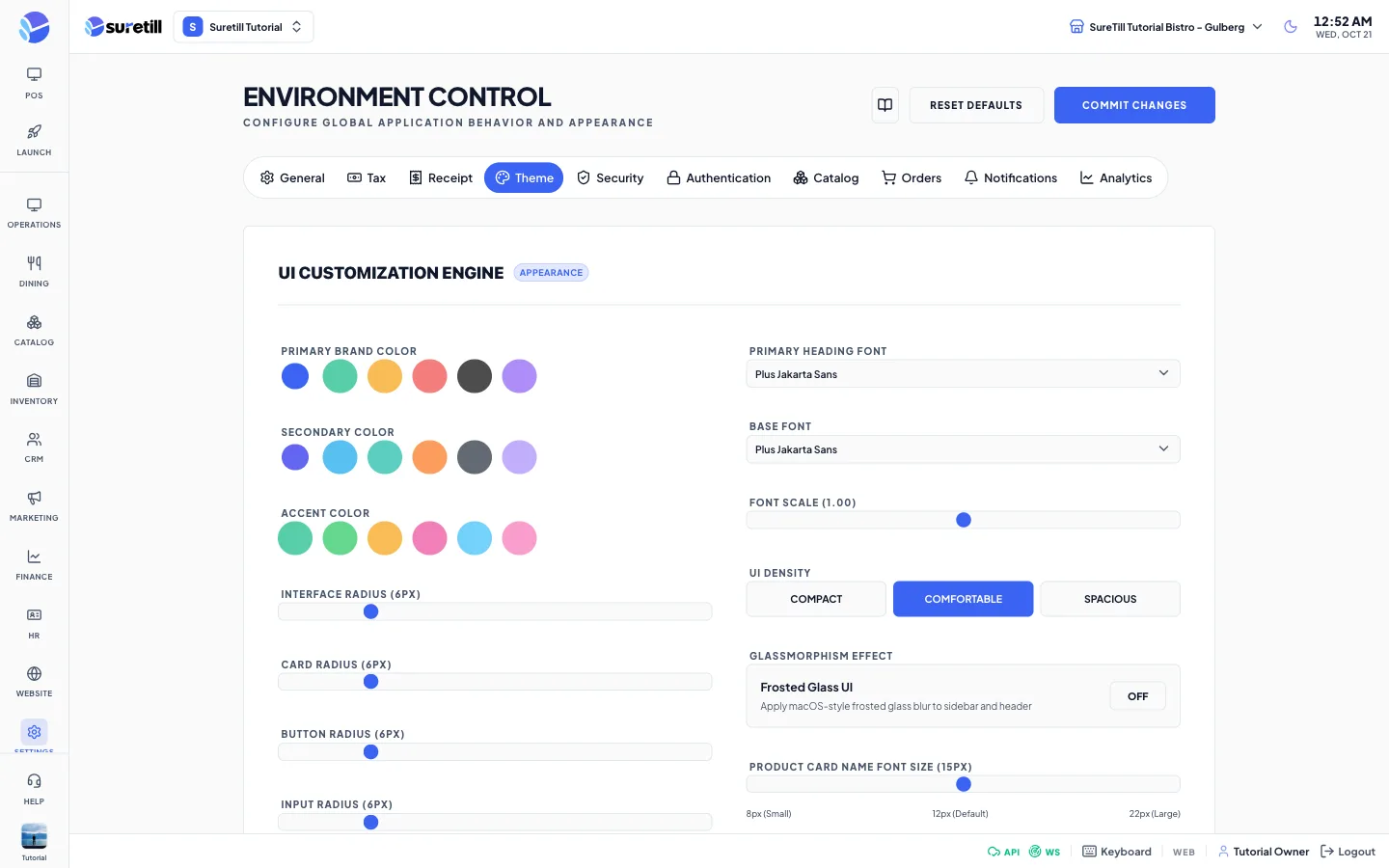The height and width of the screenshot is (868, 1389).
Task: Click the Settings gear sidebar icon
Action: click(x=34, y=732)
